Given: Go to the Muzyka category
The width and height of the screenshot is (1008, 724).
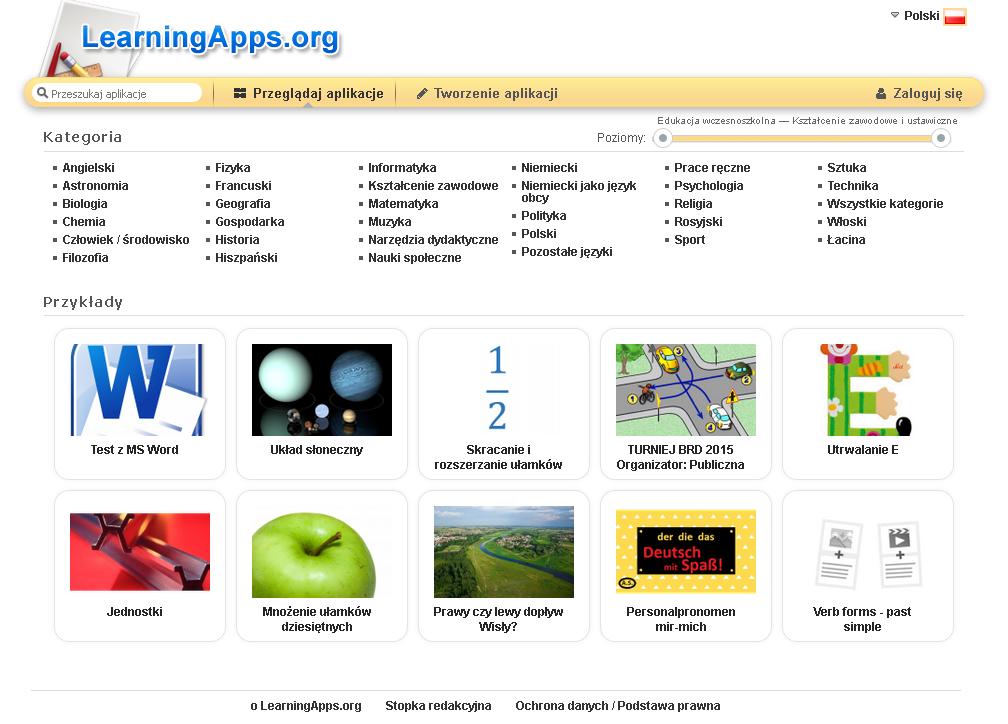Looking at the screenshot, I should [x=390, y=221].
